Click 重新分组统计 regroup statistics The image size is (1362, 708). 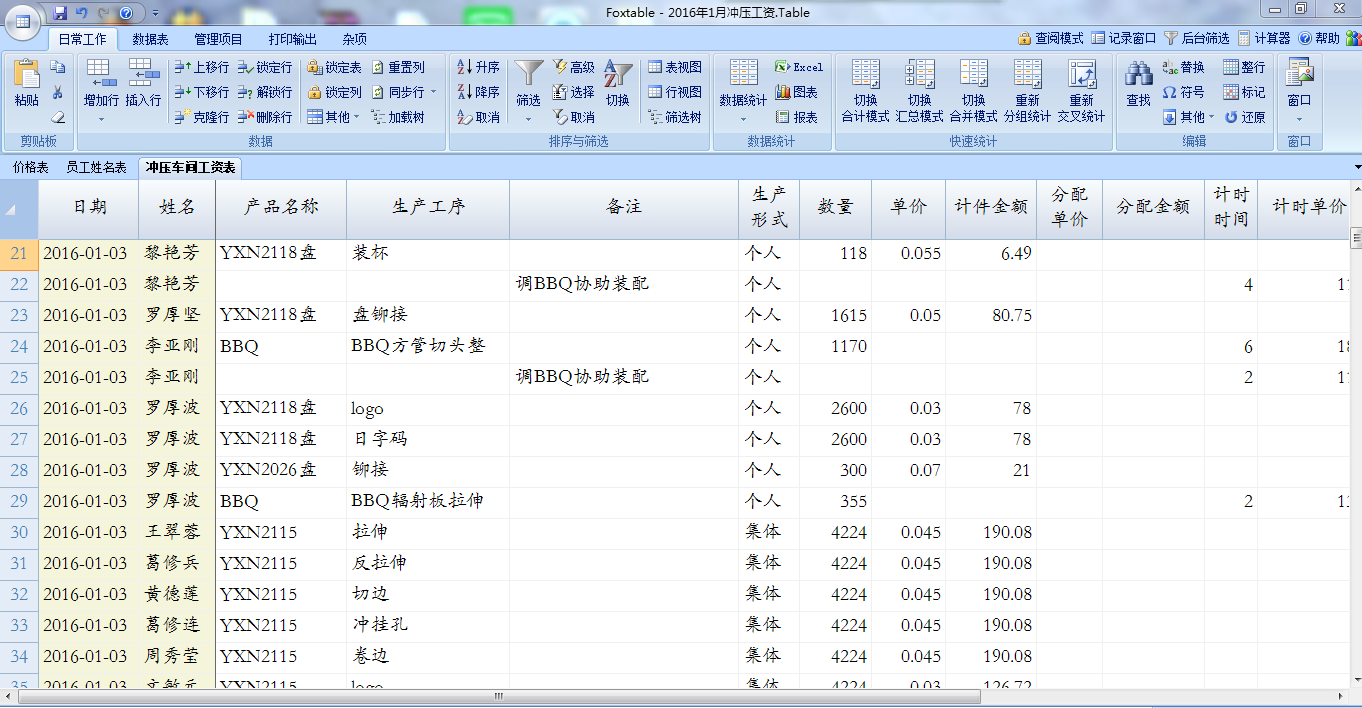coord(1027,91)
